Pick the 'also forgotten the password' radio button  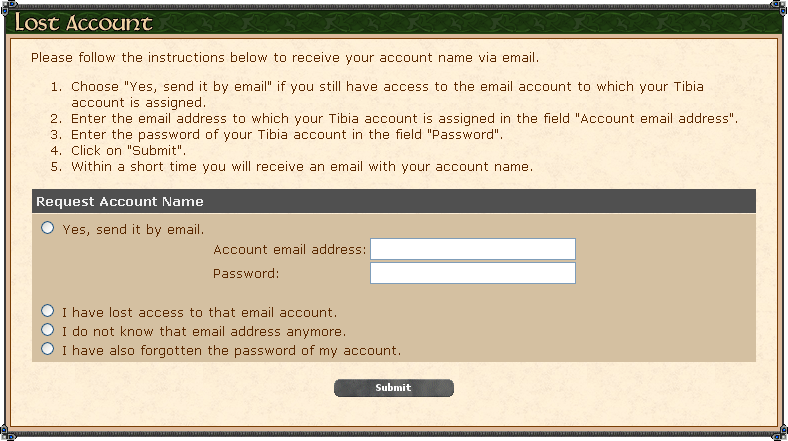tap(48, 349)
